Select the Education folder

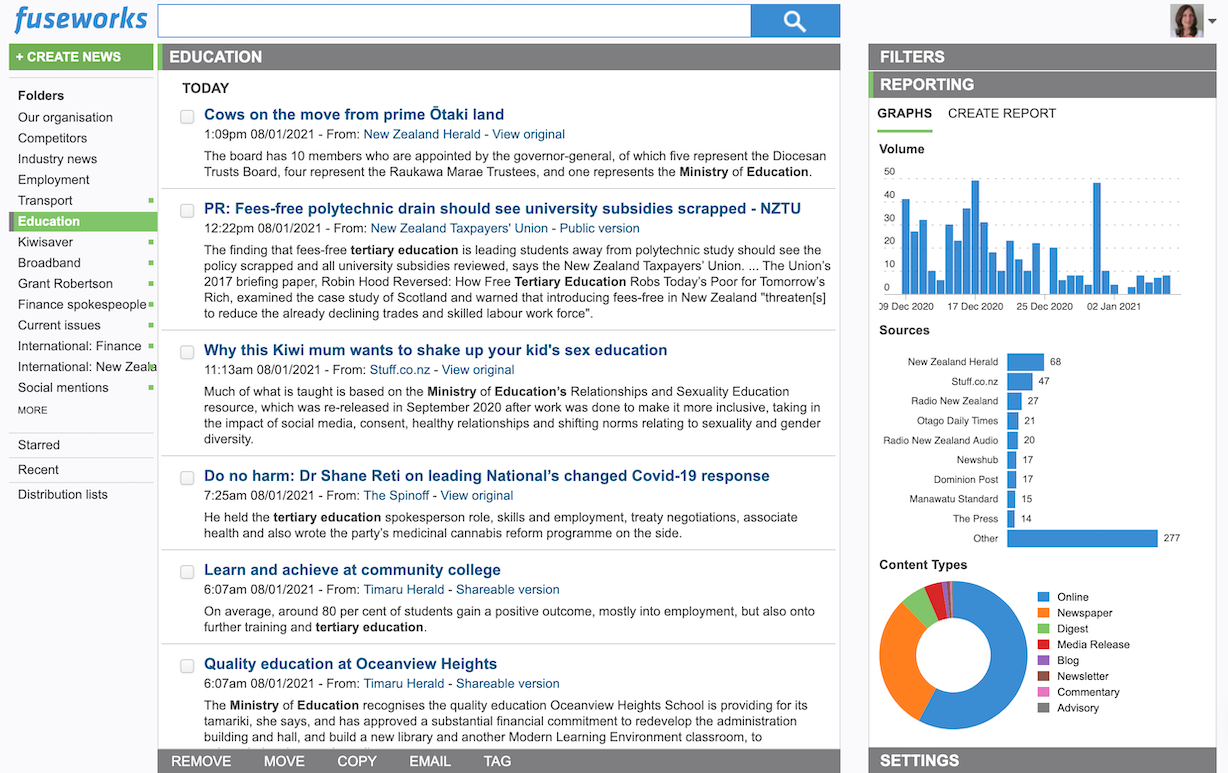tap(83, 221)
